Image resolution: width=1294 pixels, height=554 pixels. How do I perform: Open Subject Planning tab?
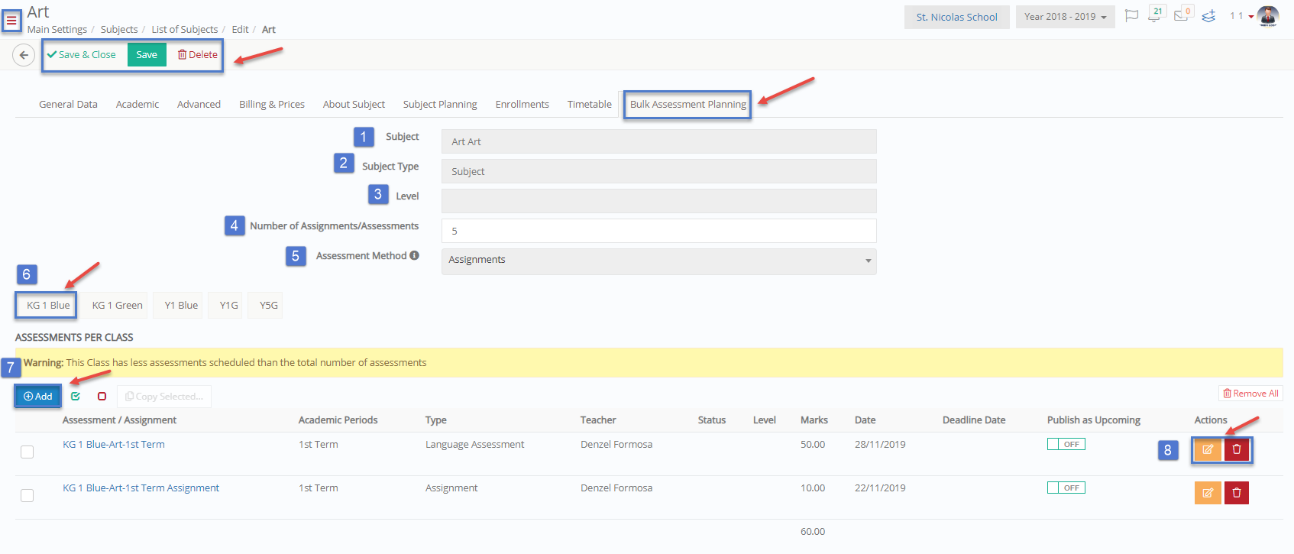click(440, 104)
